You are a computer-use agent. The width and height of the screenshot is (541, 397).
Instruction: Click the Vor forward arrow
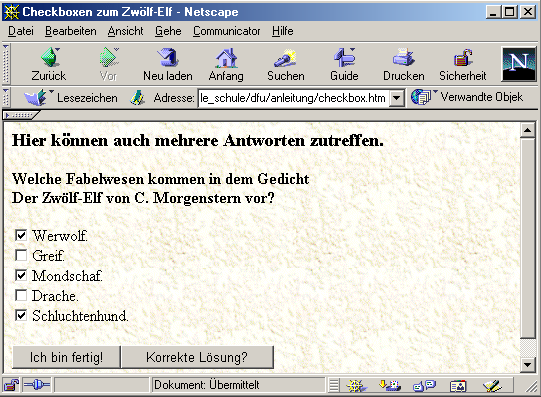tap(109, 64)
